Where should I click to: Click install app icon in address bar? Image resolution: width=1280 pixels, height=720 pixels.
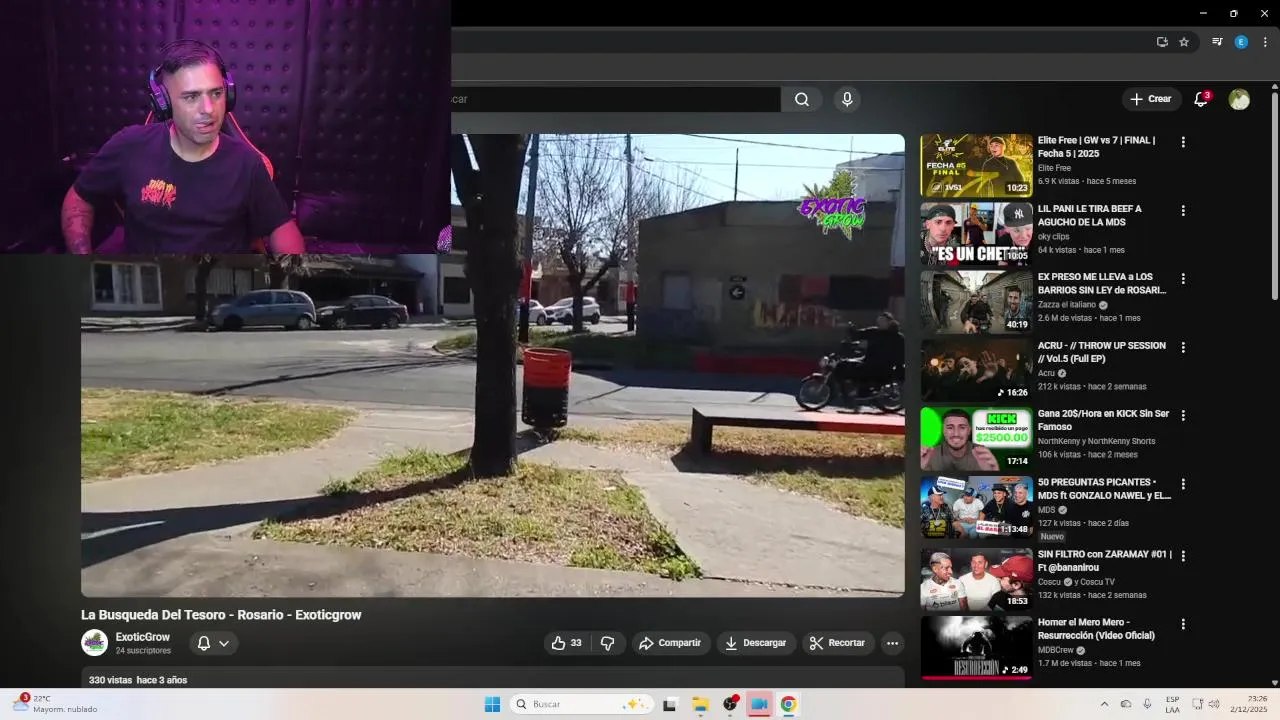(1162, 42)
